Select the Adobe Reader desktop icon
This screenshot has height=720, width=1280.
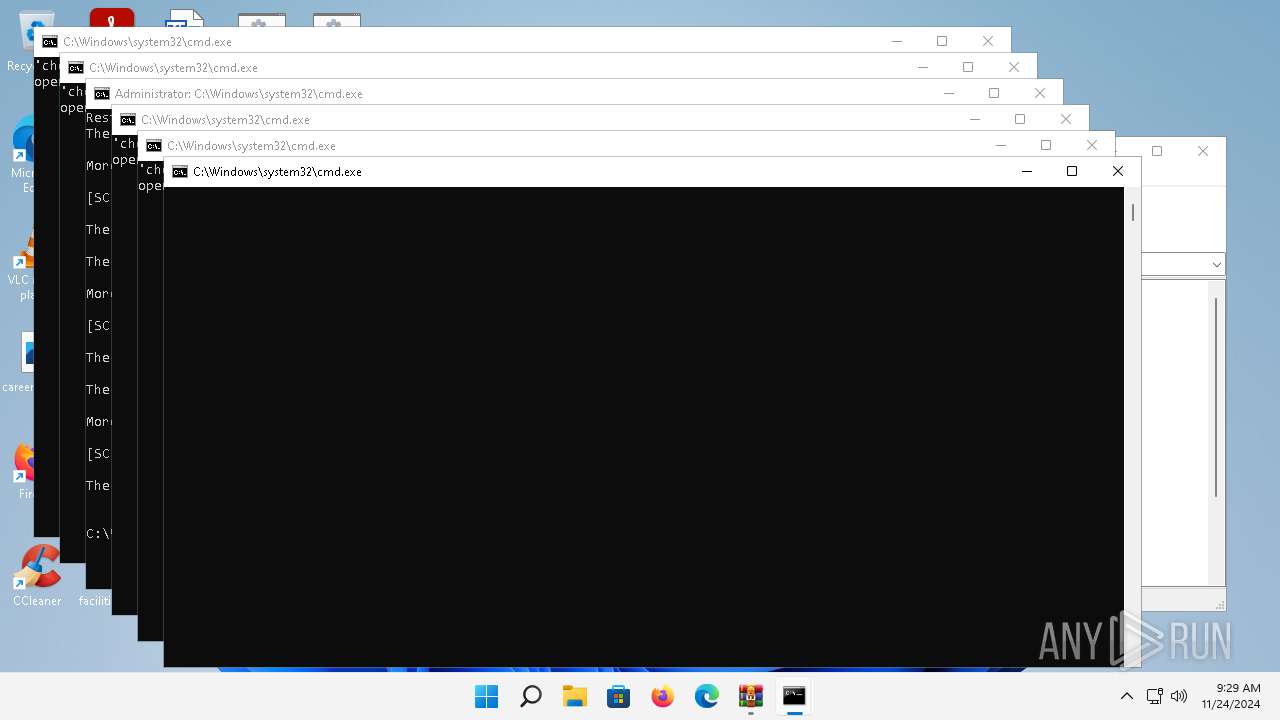(111, 18)
